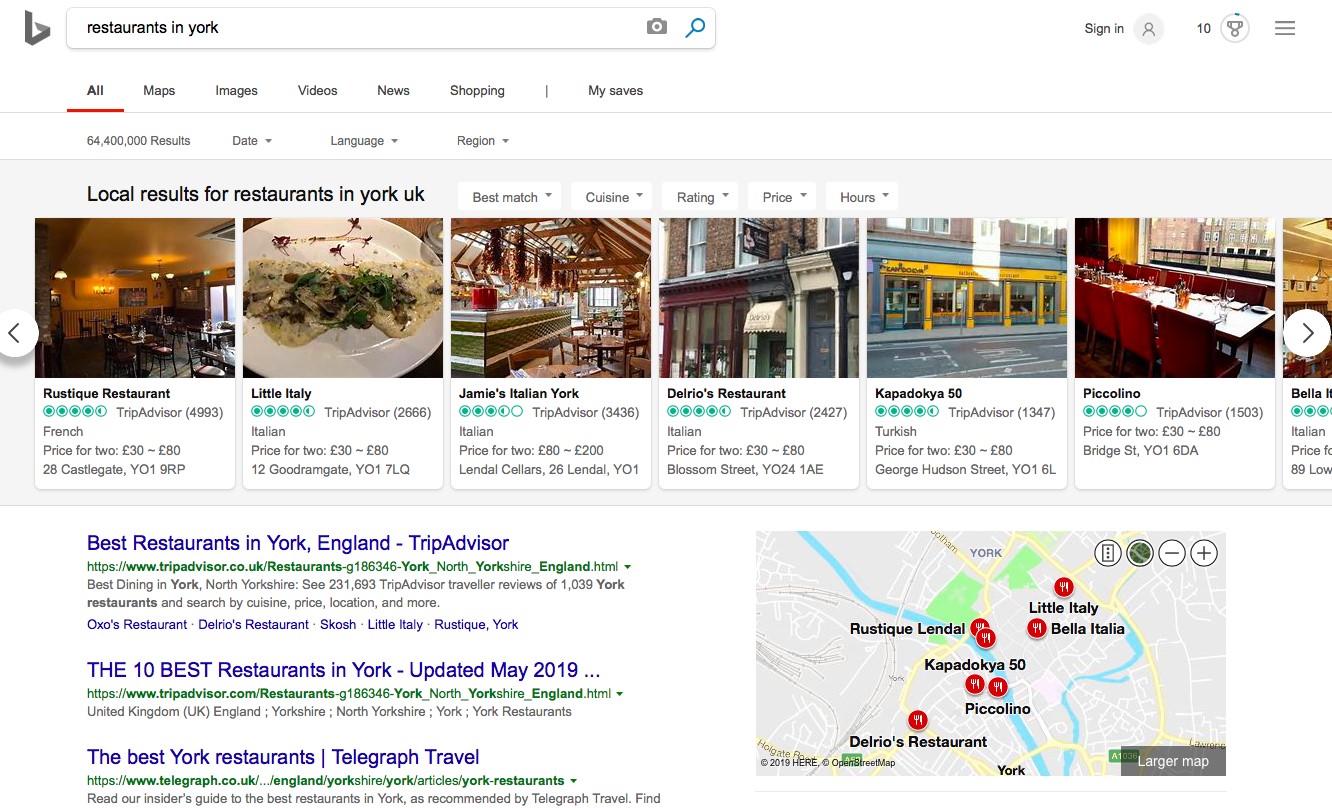
Task: Open My saves
Action: (615, 90)
